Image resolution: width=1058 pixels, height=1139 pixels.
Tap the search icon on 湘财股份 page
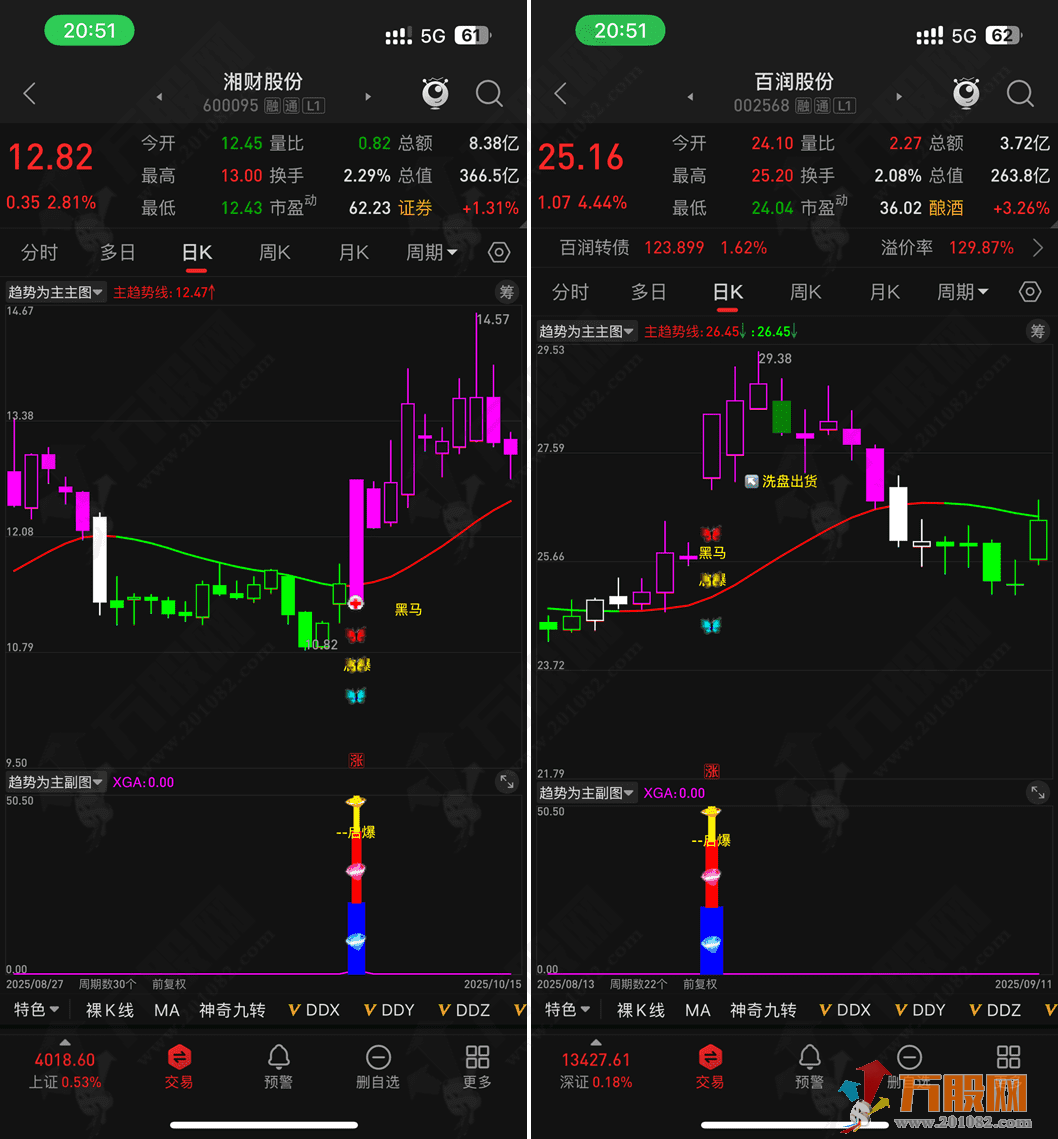click(x=489, y=94)
